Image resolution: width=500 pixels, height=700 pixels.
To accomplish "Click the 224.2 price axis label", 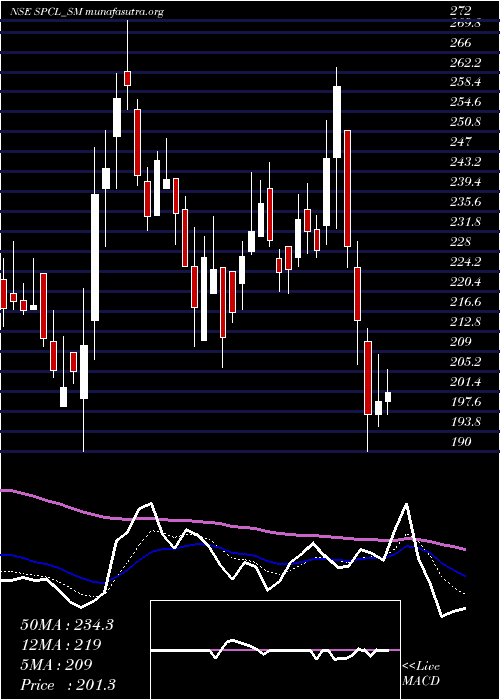I will tap(466, 262).
